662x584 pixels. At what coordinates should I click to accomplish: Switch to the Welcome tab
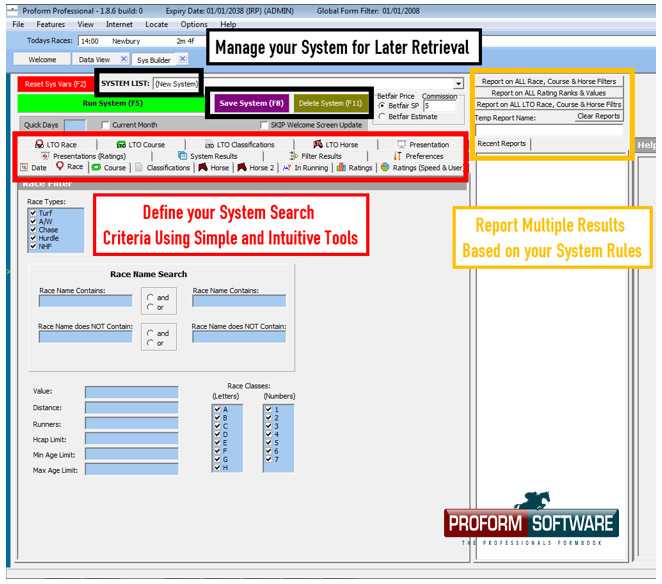42,60
